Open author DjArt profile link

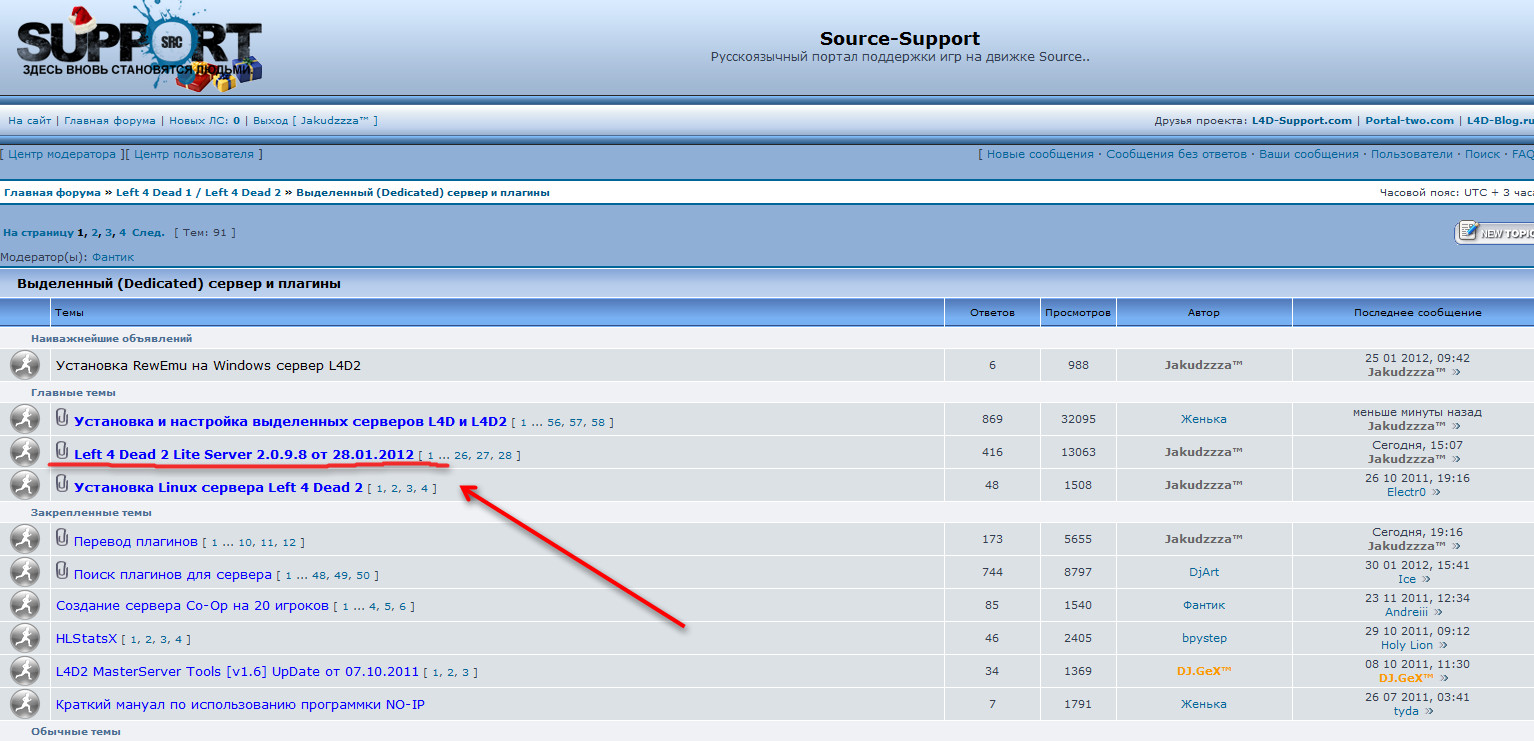click(x=1204, y=572)
